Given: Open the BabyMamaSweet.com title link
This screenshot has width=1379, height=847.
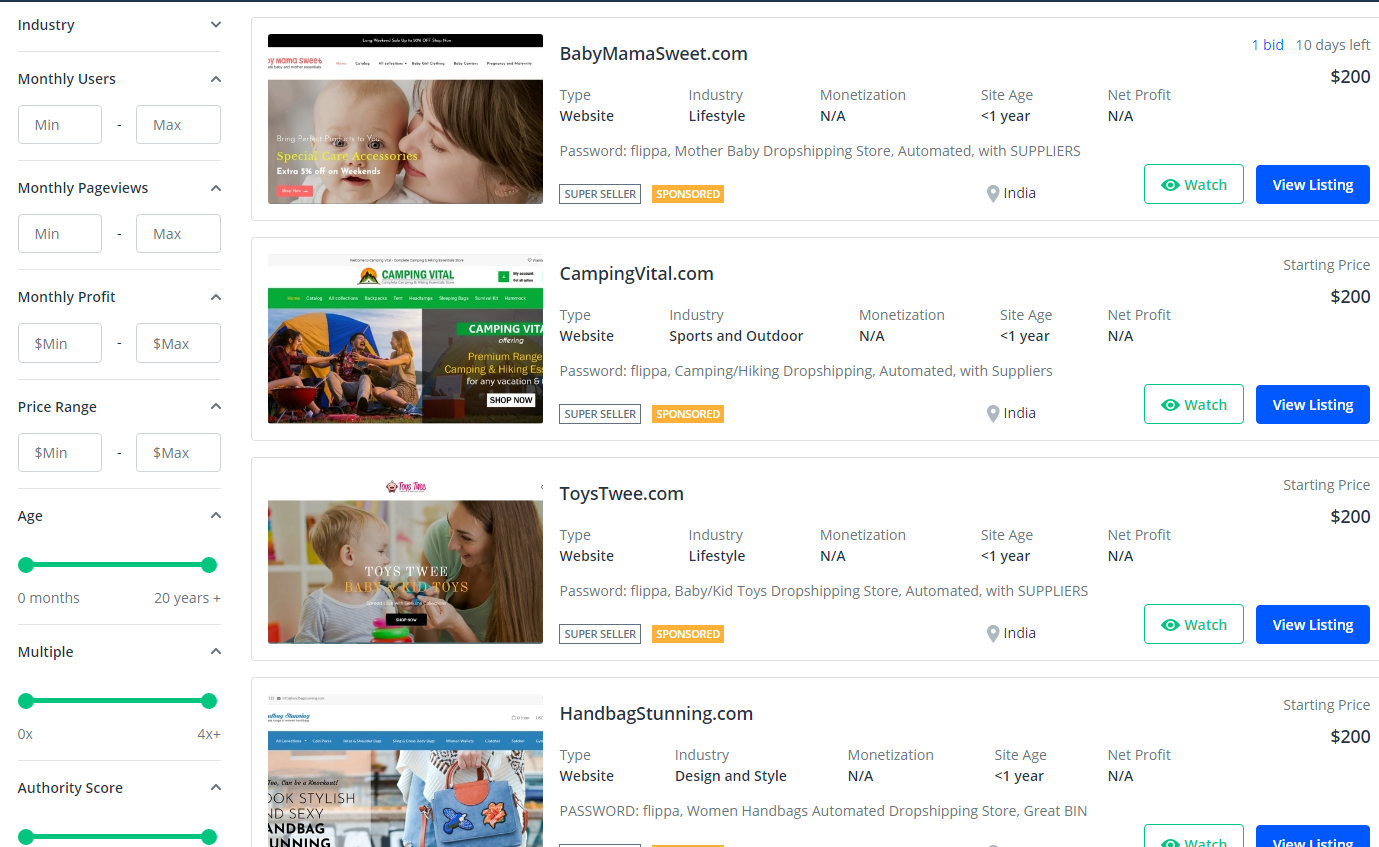Looking at the screenshot, I should coord(653,54).
